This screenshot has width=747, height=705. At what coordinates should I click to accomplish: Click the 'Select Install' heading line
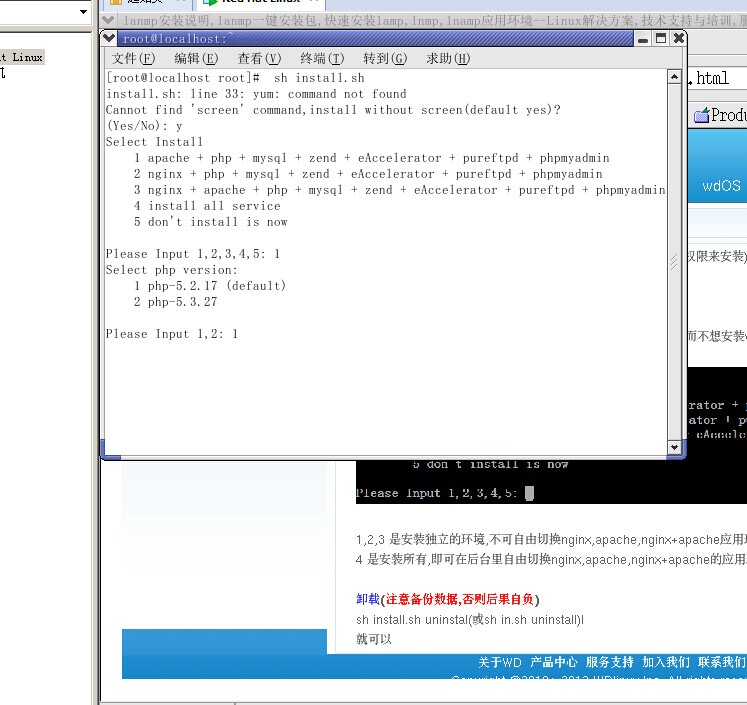coord(154,142)
